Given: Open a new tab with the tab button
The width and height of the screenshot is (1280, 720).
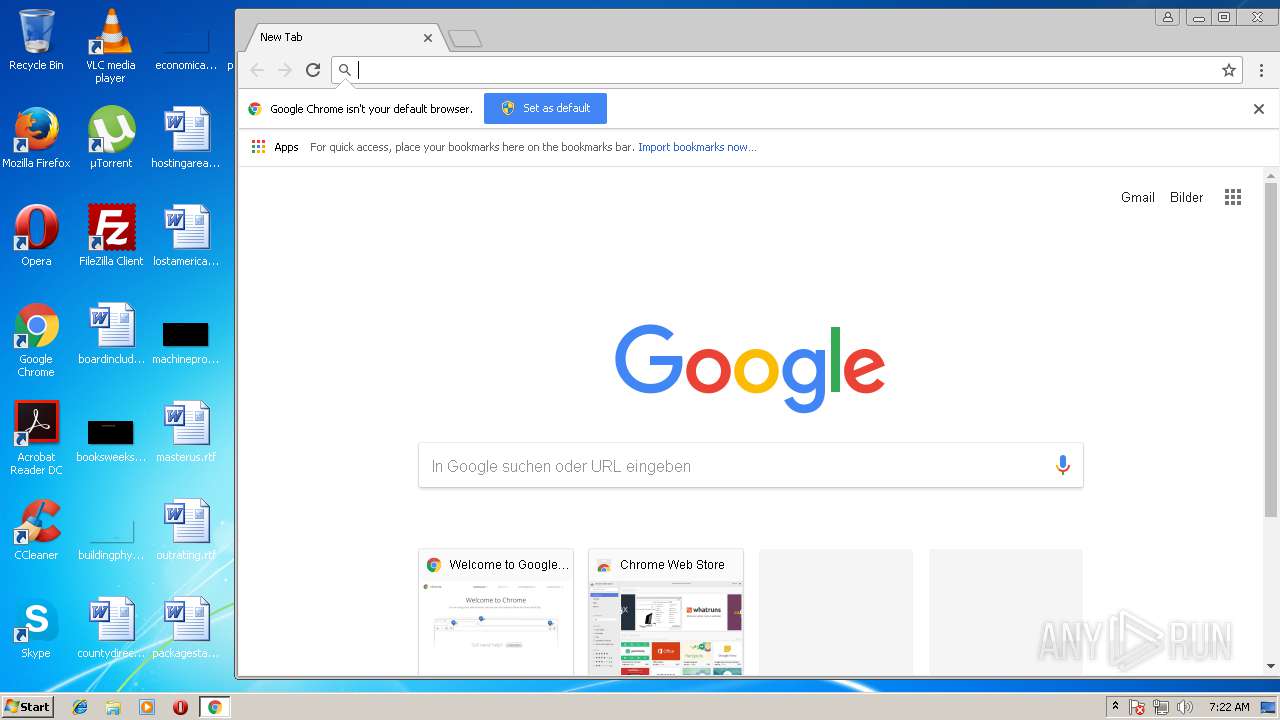Looking at the screenshot, I should coord(465,39).
